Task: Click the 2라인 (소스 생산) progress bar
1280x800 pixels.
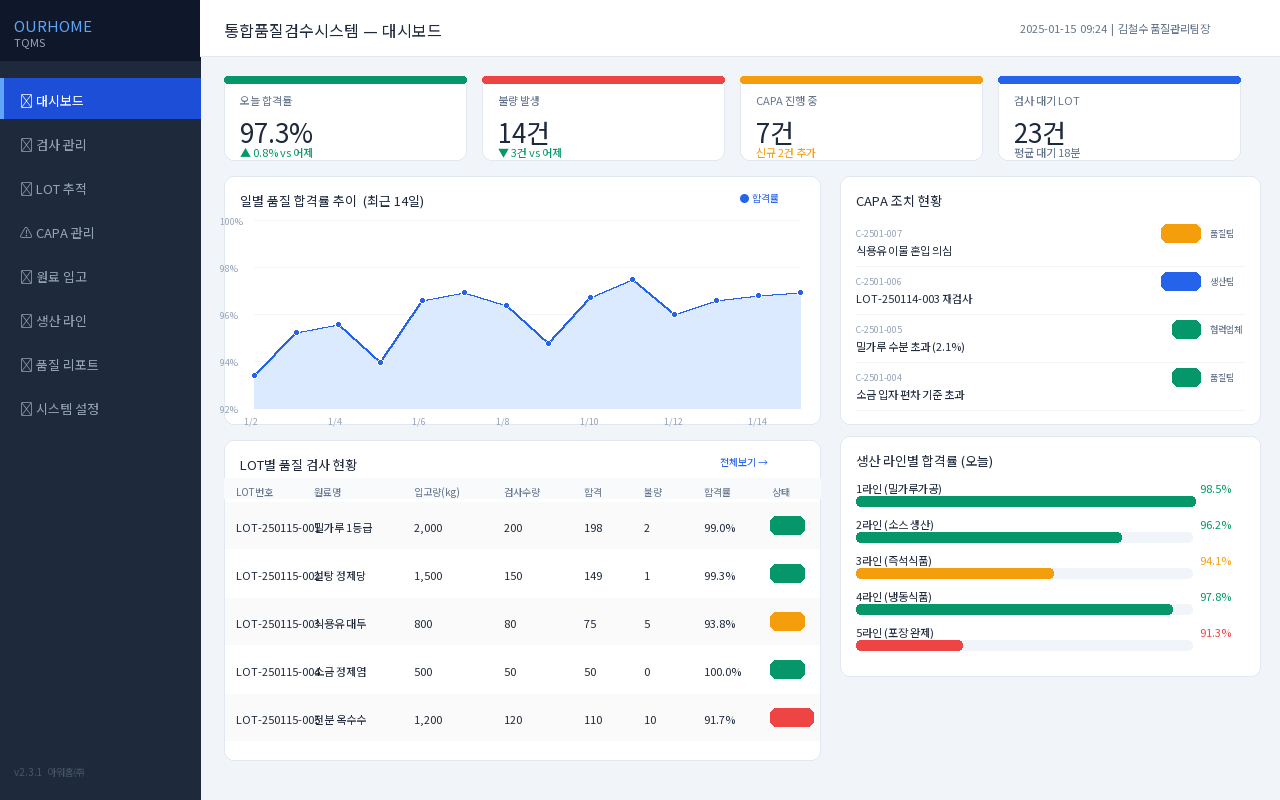Action: coord(1025,537)
